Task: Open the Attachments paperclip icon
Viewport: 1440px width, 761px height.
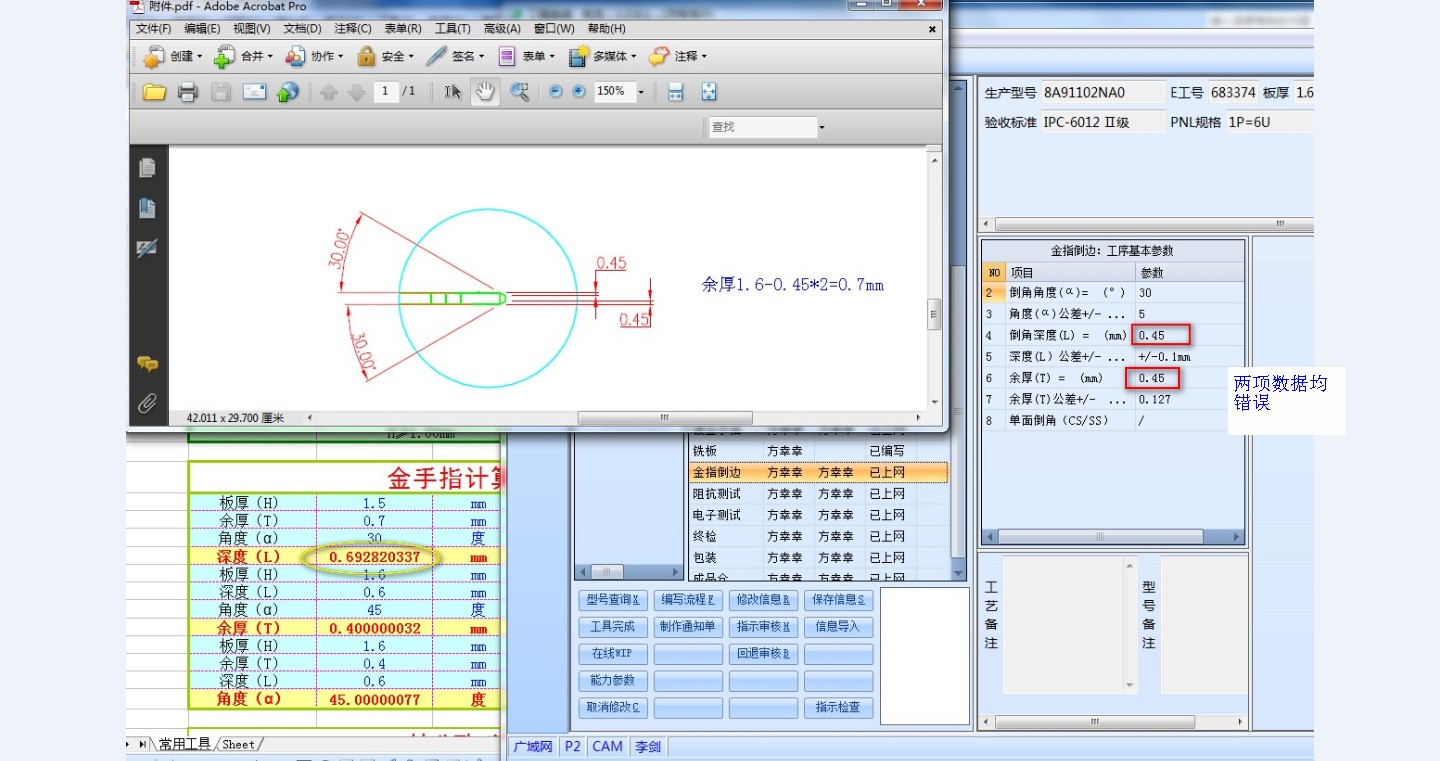Action: (147, 404)
